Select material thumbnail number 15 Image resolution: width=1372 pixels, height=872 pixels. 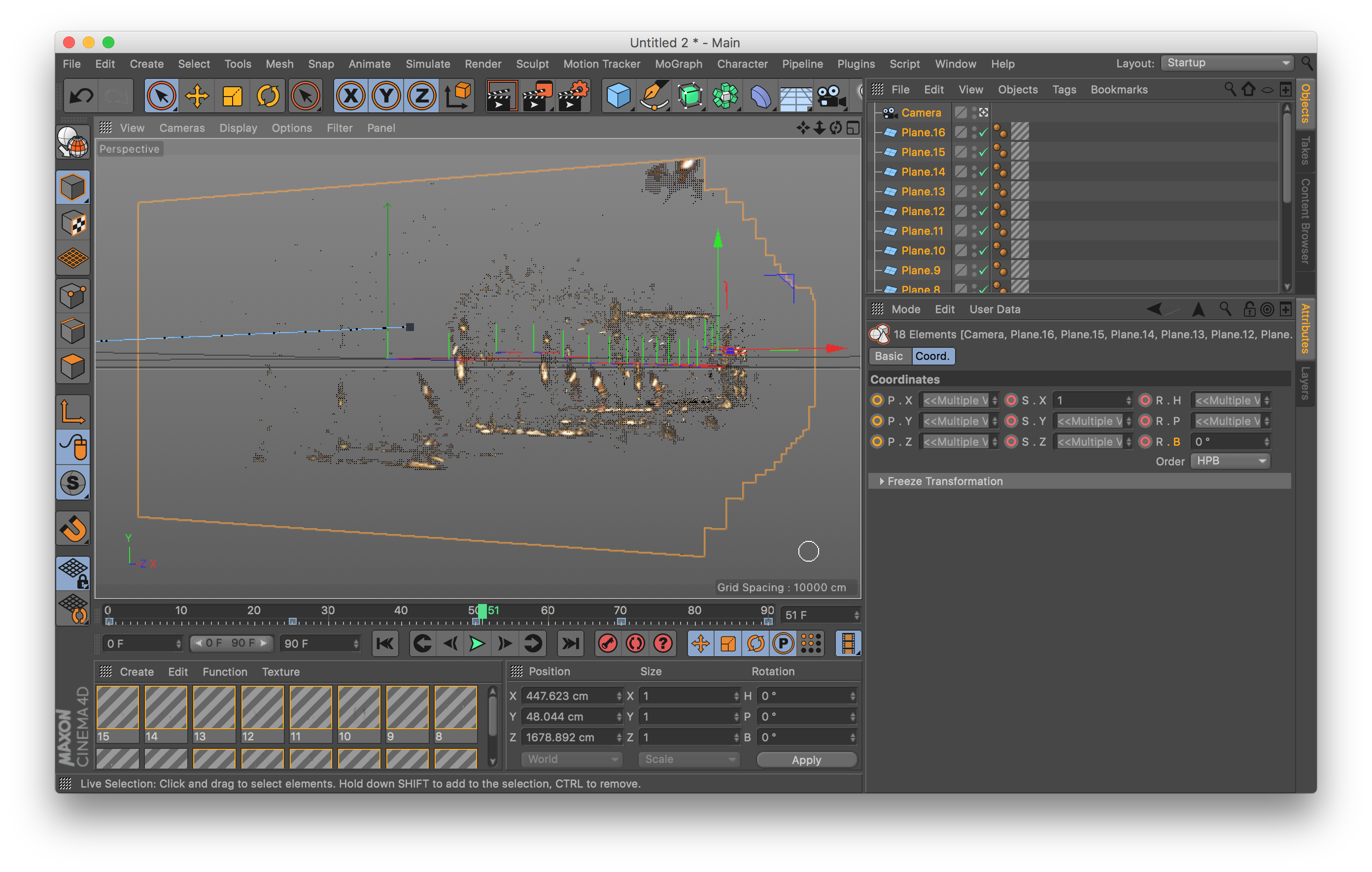click(x=117, y=708)
